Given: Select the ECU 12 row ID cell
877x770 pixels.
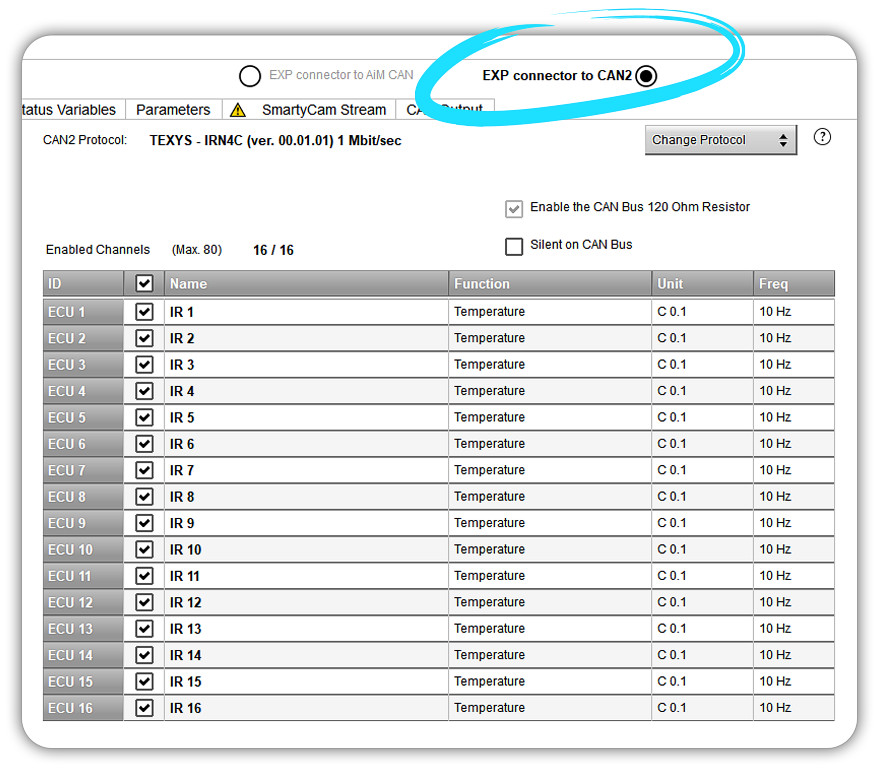Looking at the screenshot, I should [x=82, y=603].
